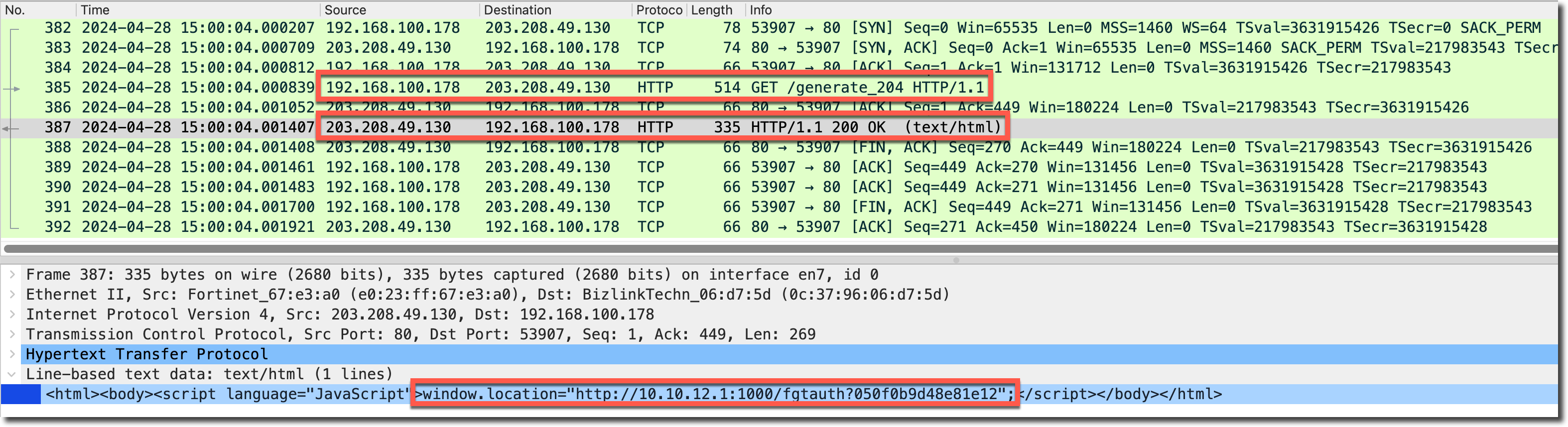1568x427 pixels.
Task: Sort by the Protocol column header
Action: tap(658, 10)
